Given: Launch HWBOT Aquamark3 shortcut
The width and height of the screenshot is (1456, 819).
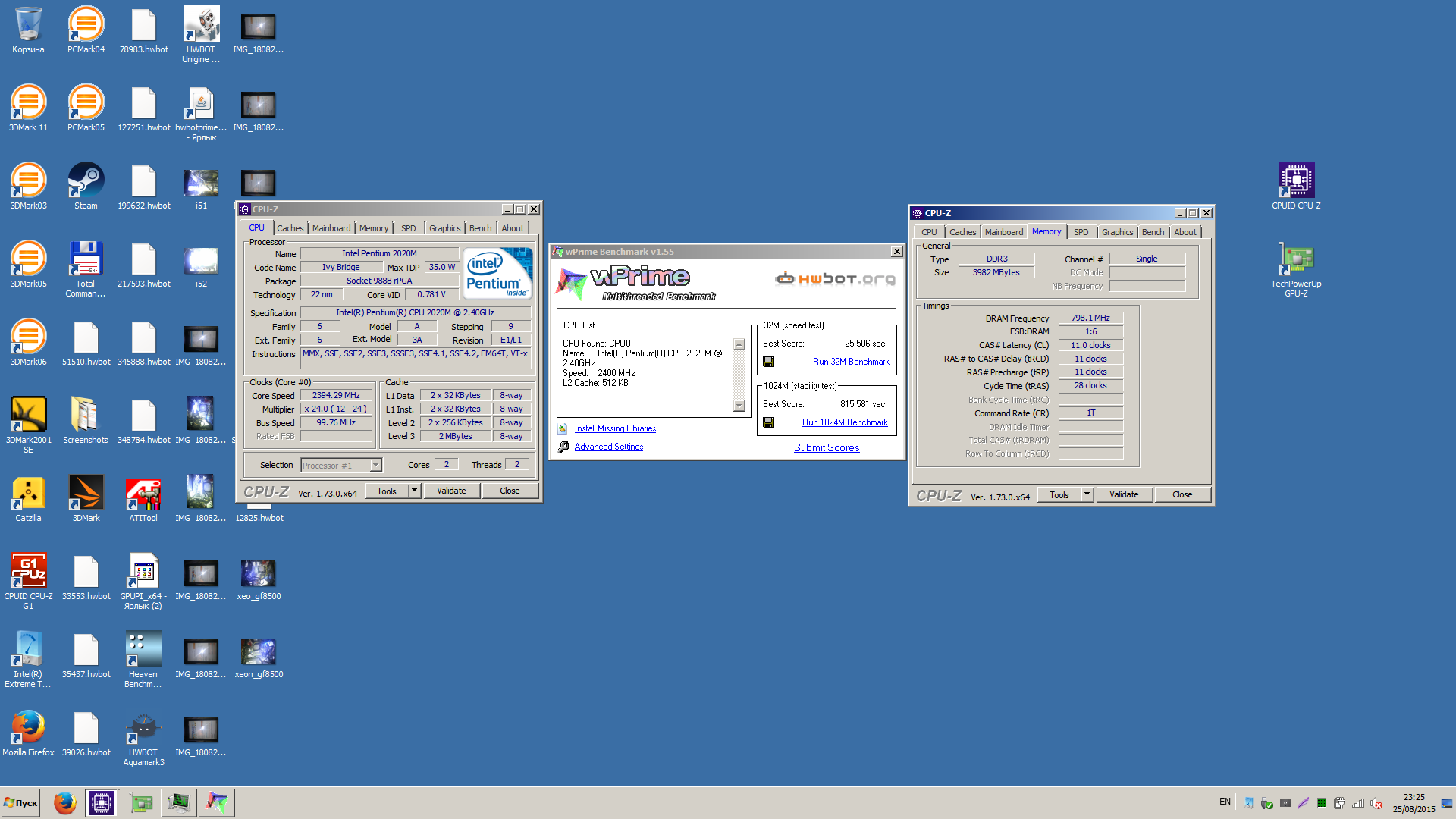Looking at the screenshot, I should coord(143,738).
